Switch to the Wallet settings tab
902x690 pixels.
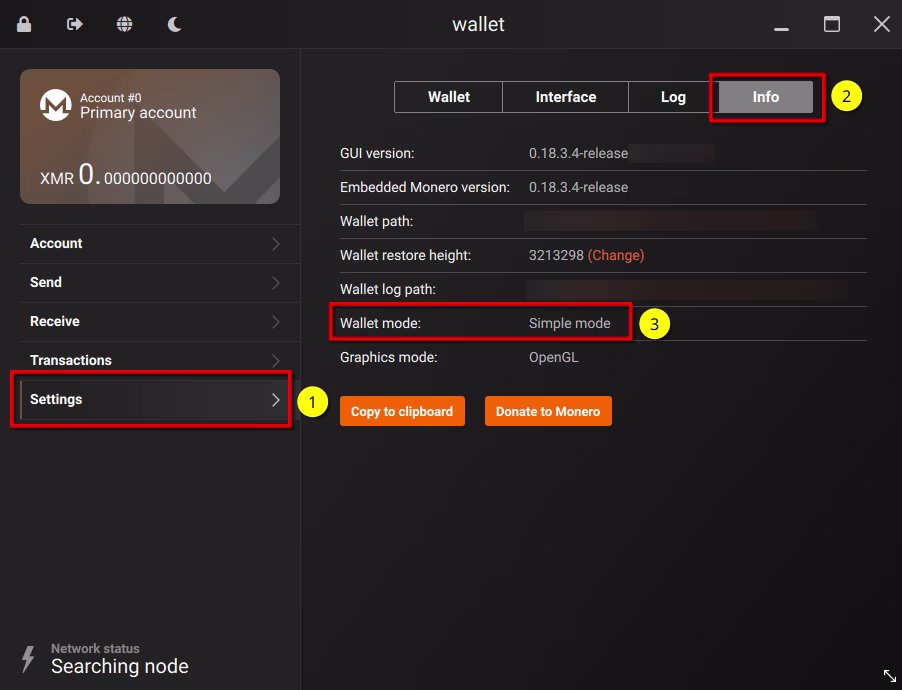449,97
